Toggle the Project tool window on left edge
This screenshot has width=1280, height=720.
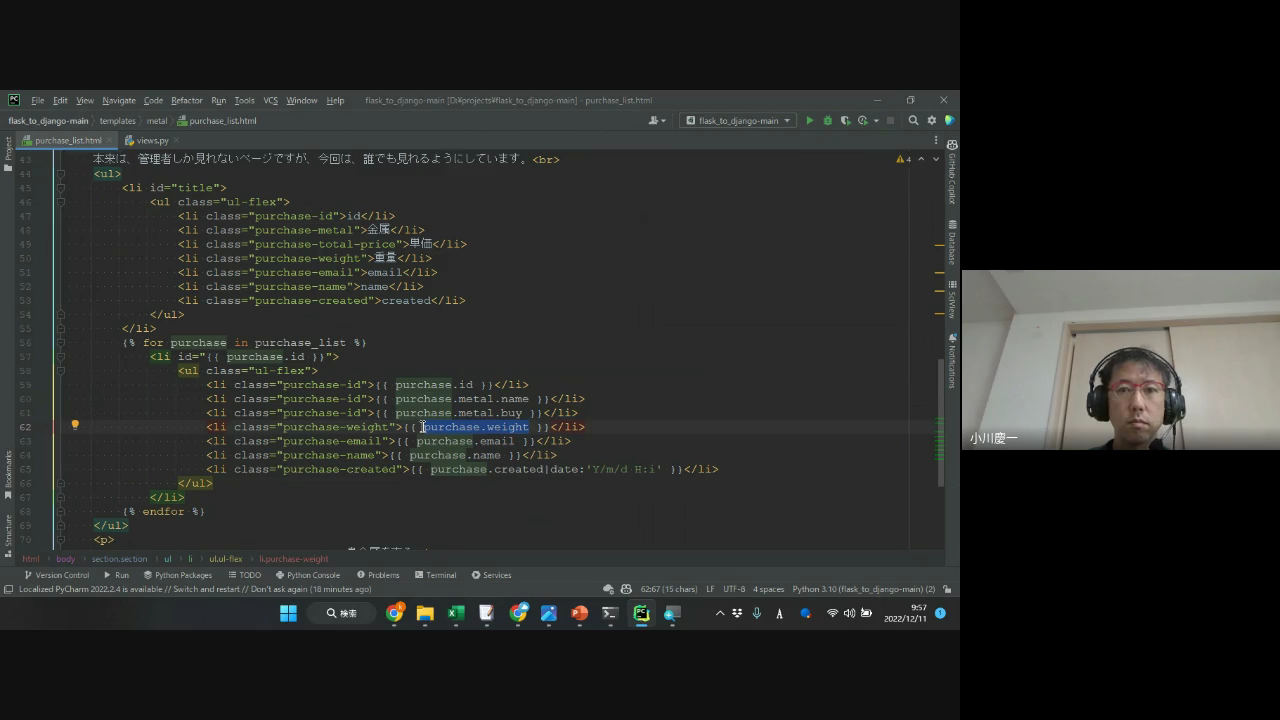(8, 150)
